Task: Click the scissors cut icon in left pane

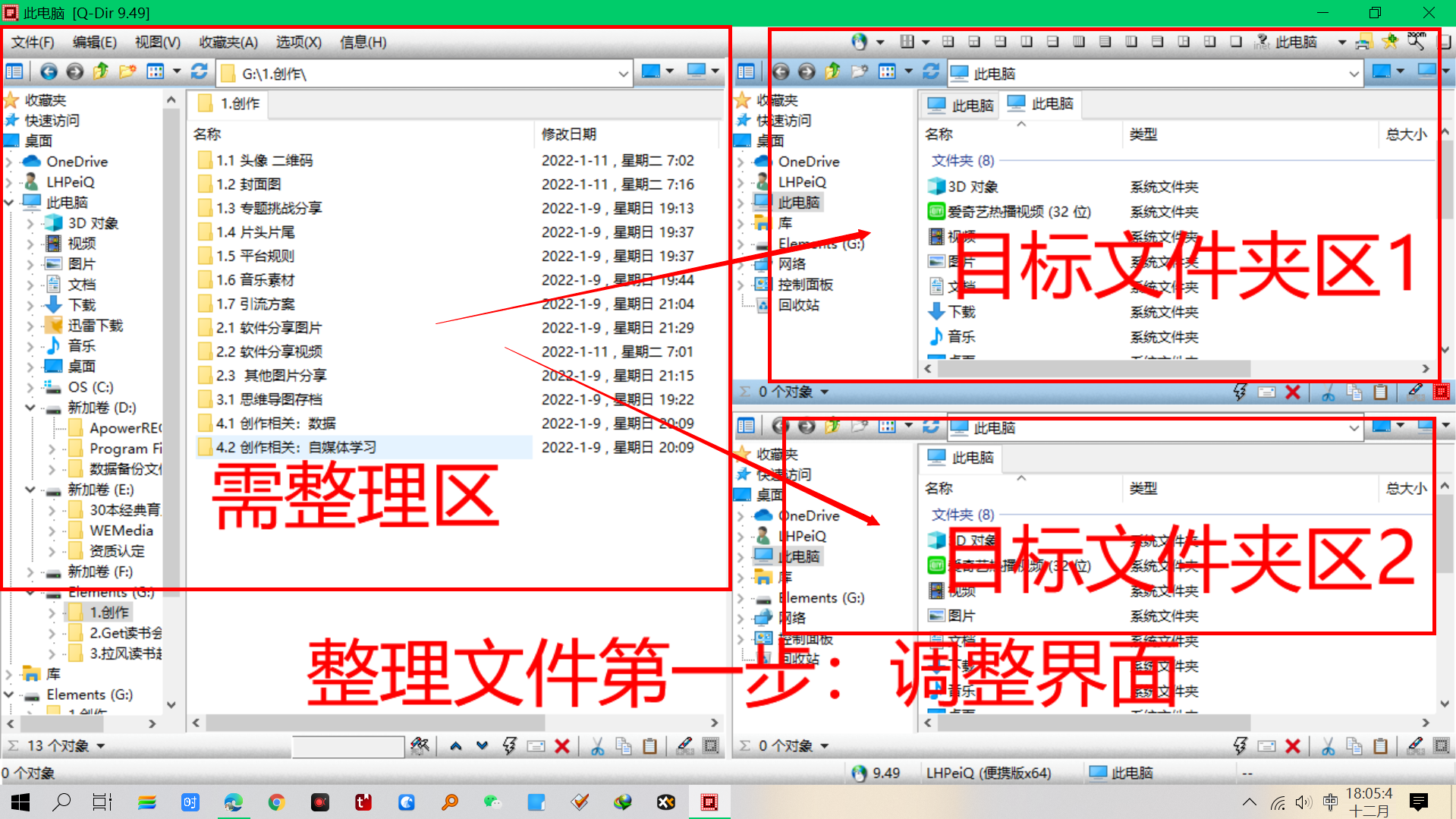Action: (598, 747)
